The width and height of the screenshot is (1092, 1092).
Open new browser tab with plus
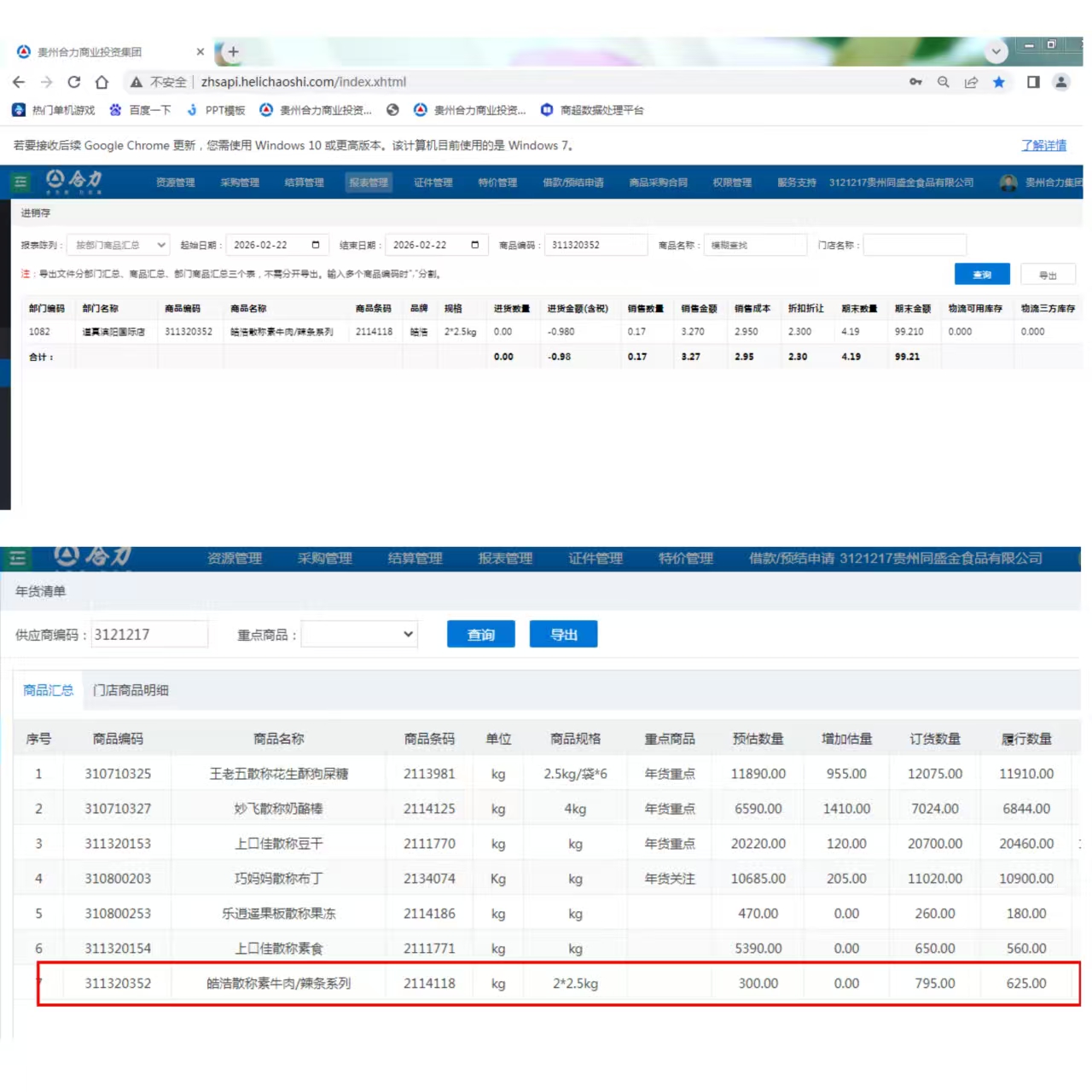[x=233, y=52]
